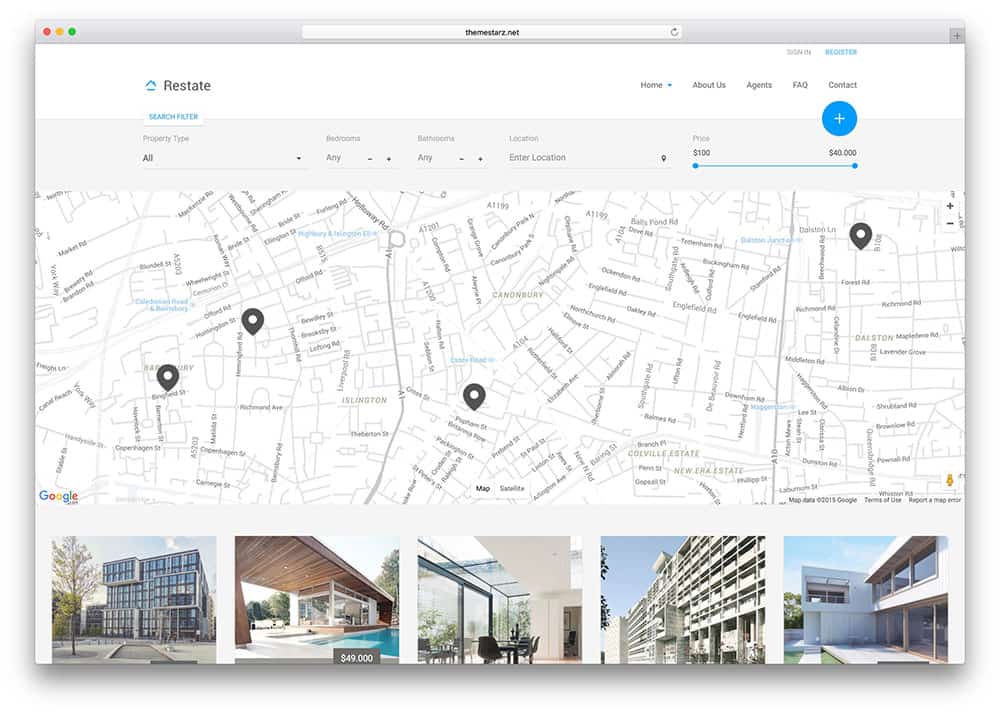This screenshot has width=1000, height=714.
Task: Increase Bathrooms with plus stepper
Action: point(480,159)
